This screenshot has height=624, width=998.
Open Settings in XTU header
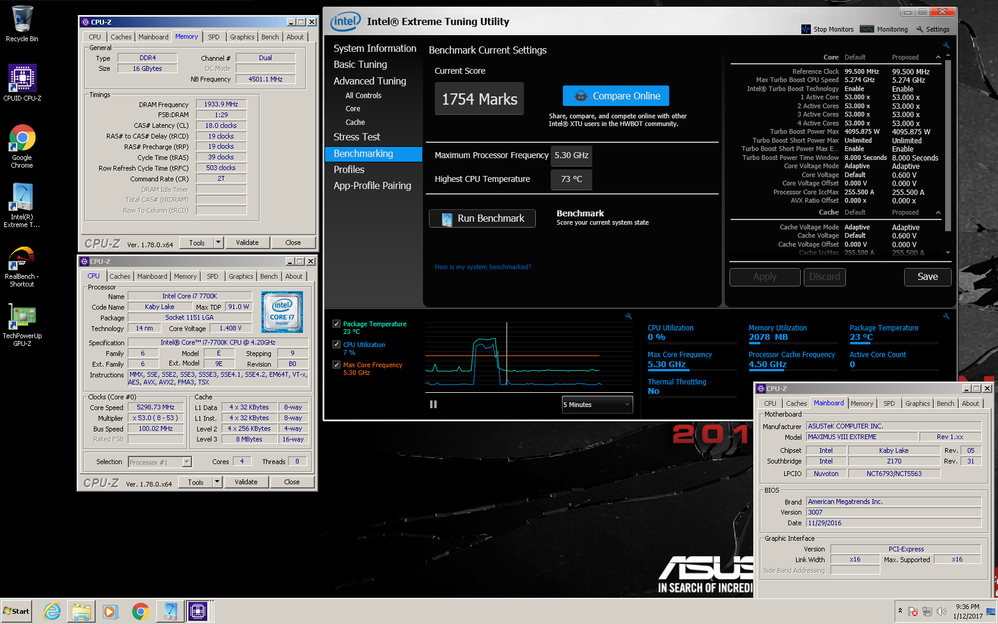tap(932, 29)
